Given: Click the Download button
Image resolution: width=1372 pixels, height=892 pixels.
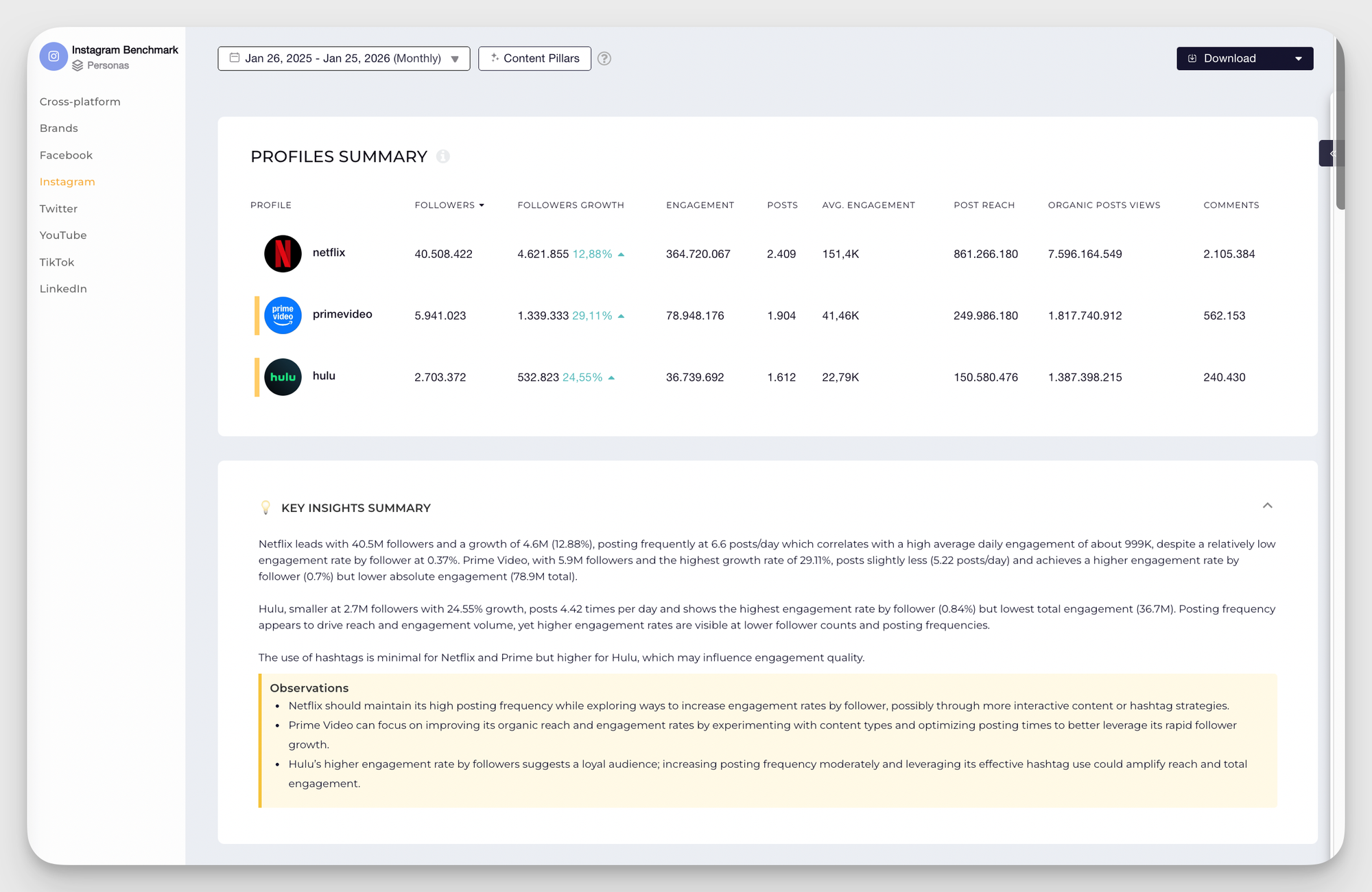Looking at the screenshot, I should (x=1229, y=58).
